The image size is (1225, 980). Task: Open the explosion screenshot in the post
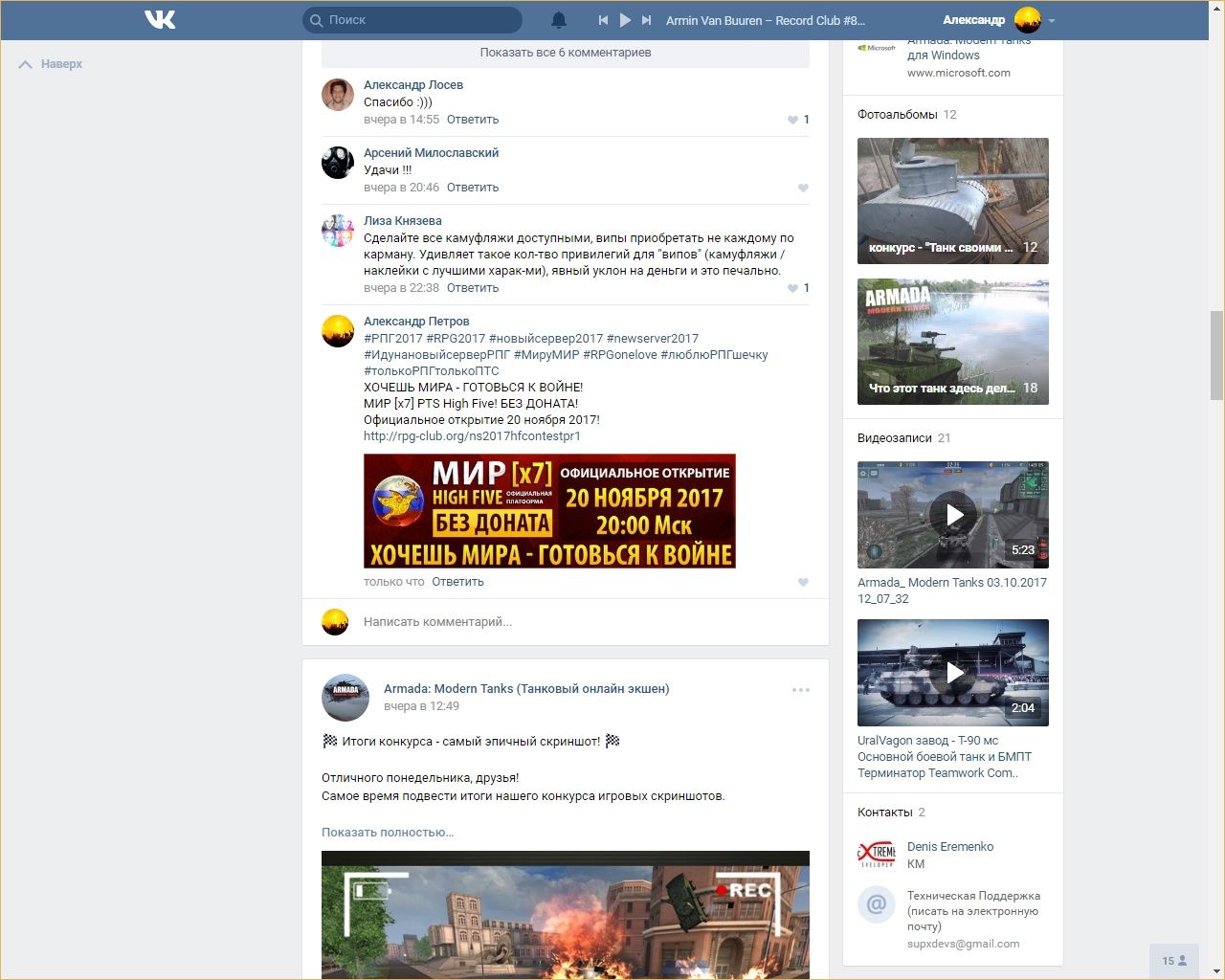566,915
